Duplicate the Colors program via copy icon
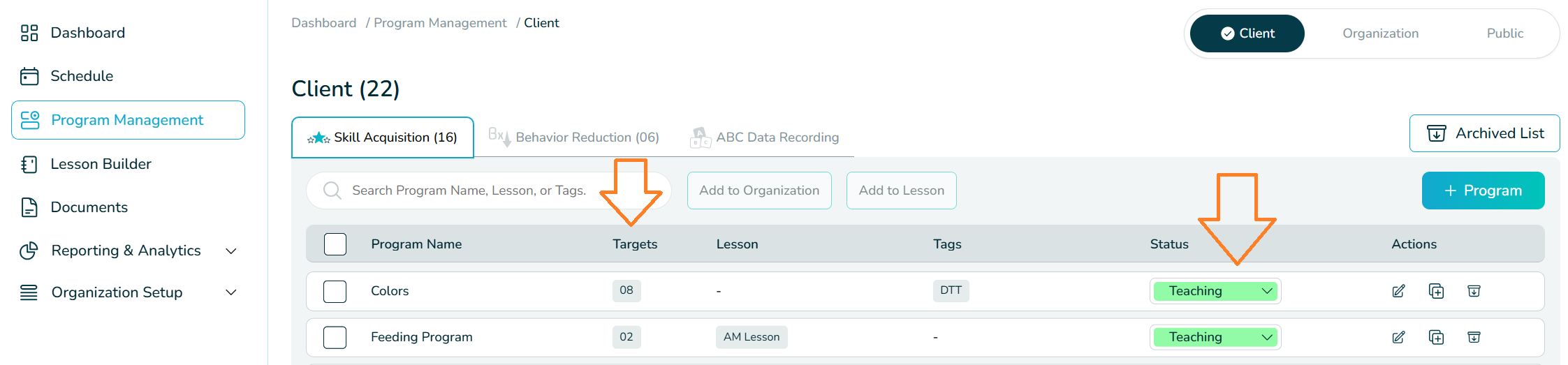The width and height of the screenshot is (1568, 365). tap(1436, 291)
